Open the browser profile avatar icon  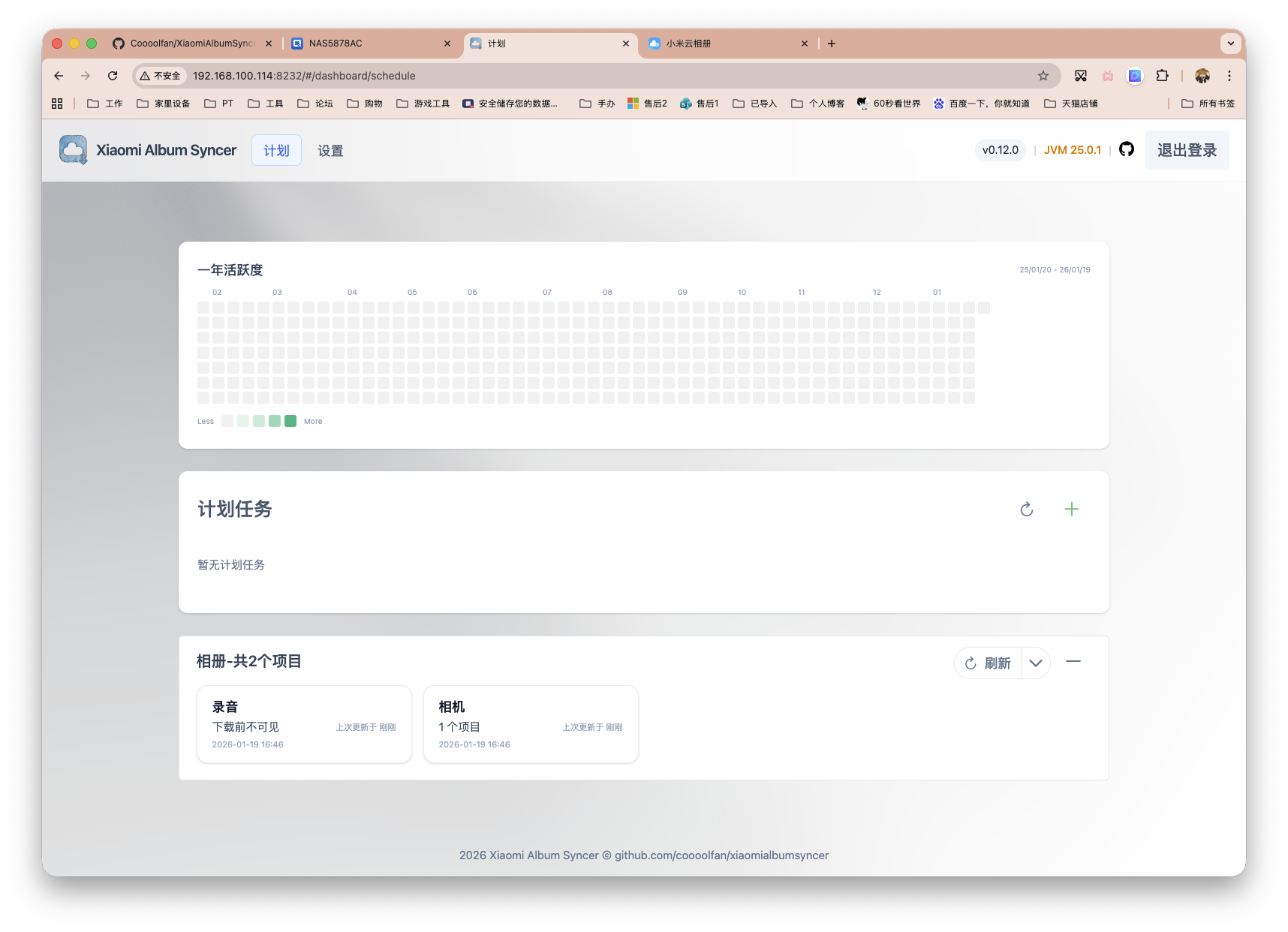pos(1202,76)
